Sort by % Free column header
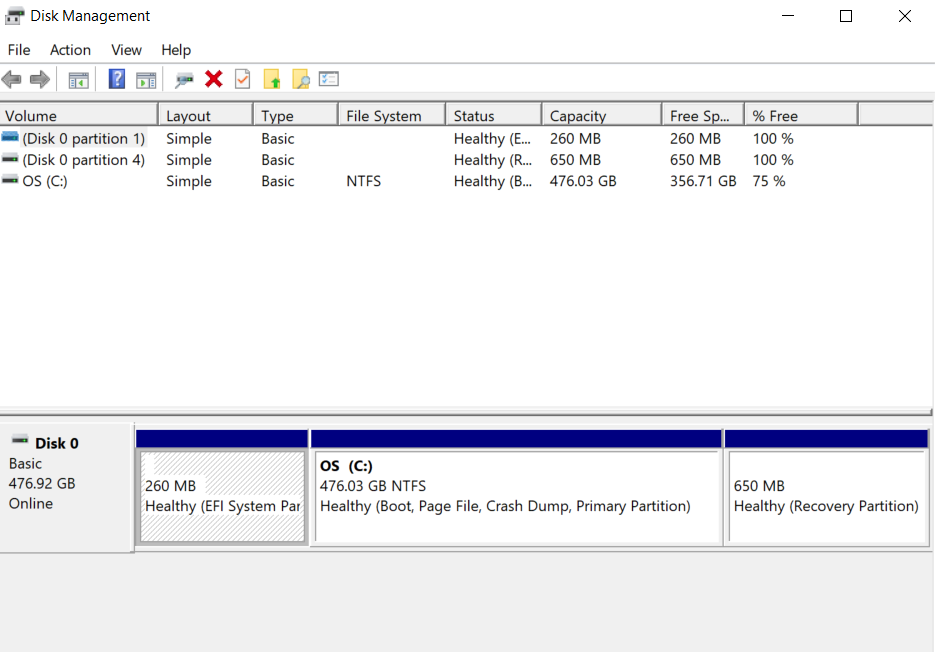The image size is (935, 652). (801, 115)
